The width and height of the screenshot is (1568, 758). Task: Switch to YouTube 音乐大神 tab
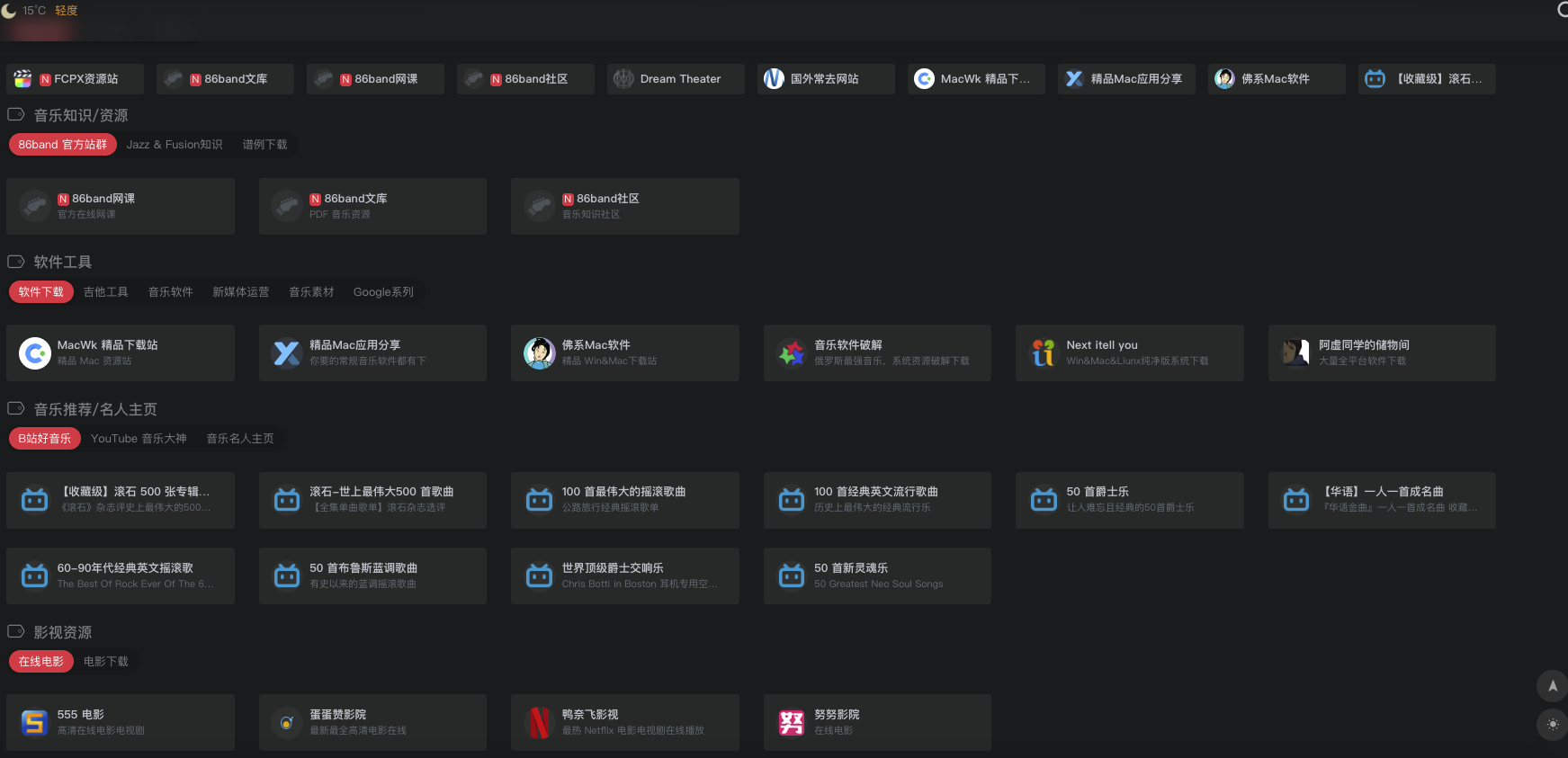point(139,439)
